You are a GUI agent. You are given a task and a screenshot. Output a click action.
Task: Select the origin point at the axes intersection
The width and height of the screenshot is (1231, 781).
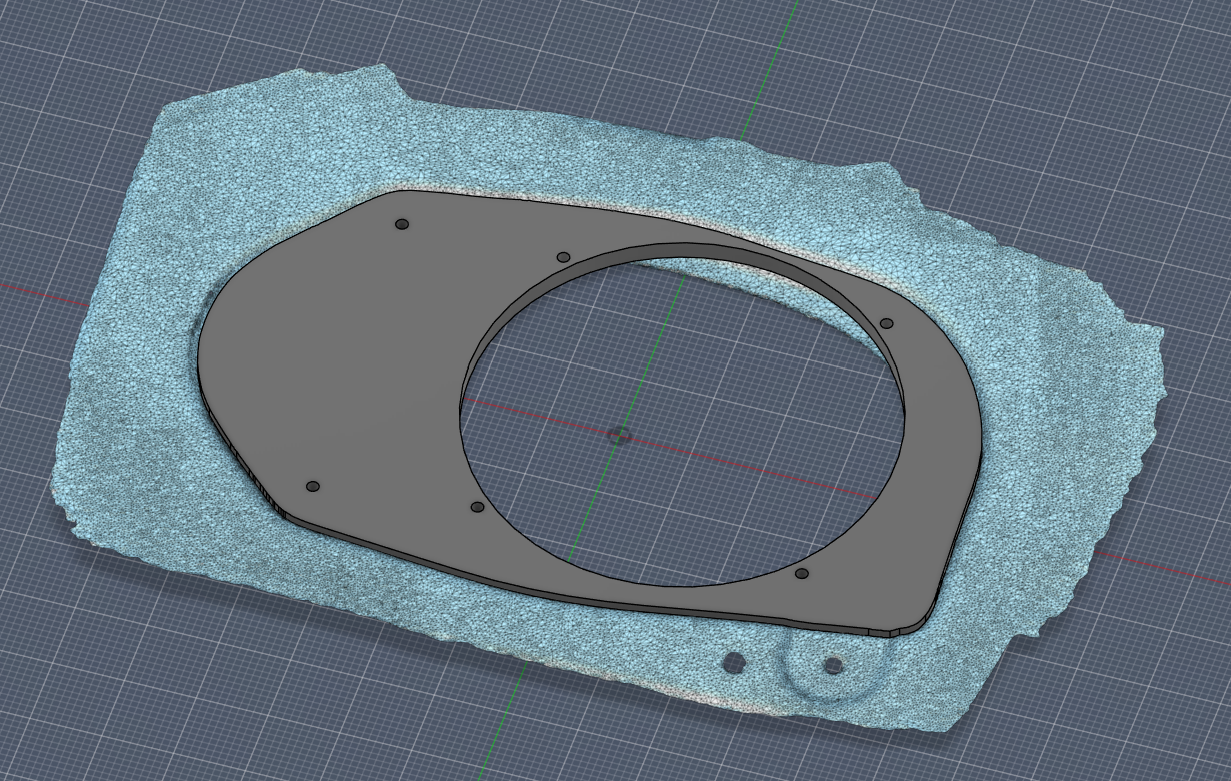619,434
